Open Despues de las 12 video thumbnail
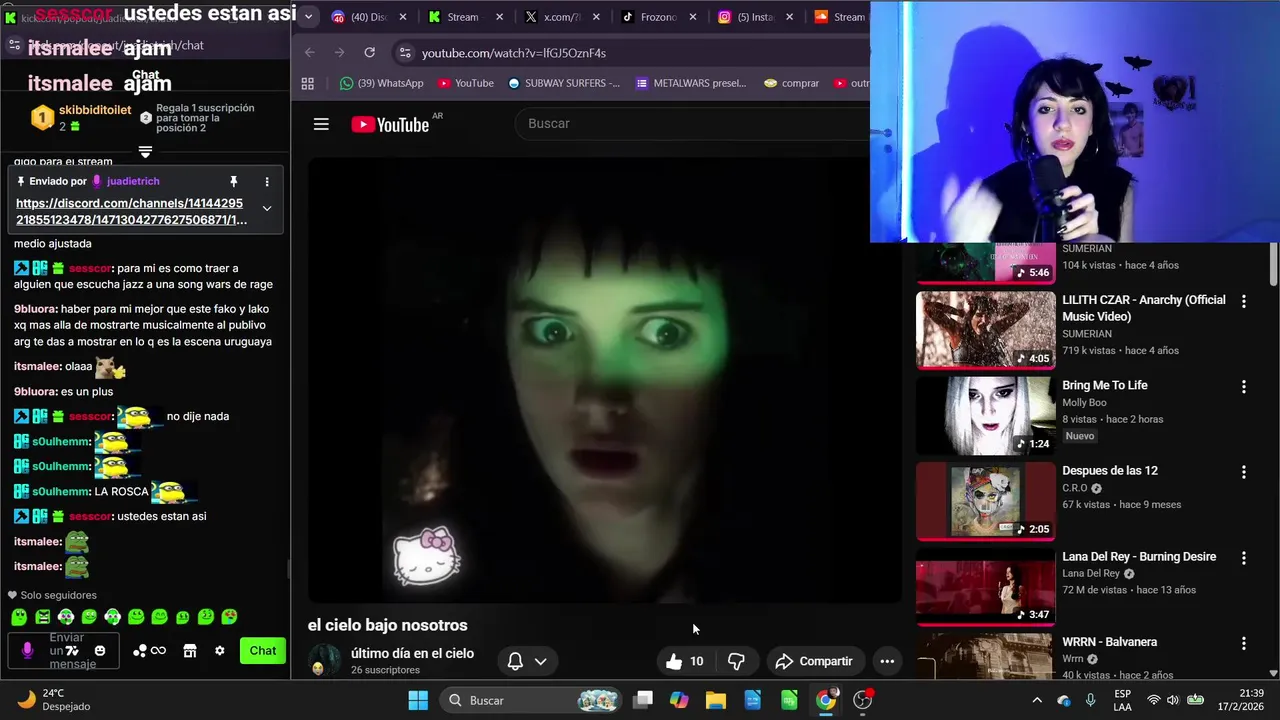This screenshot has height=720, width=1280. (x=986, y=501)
